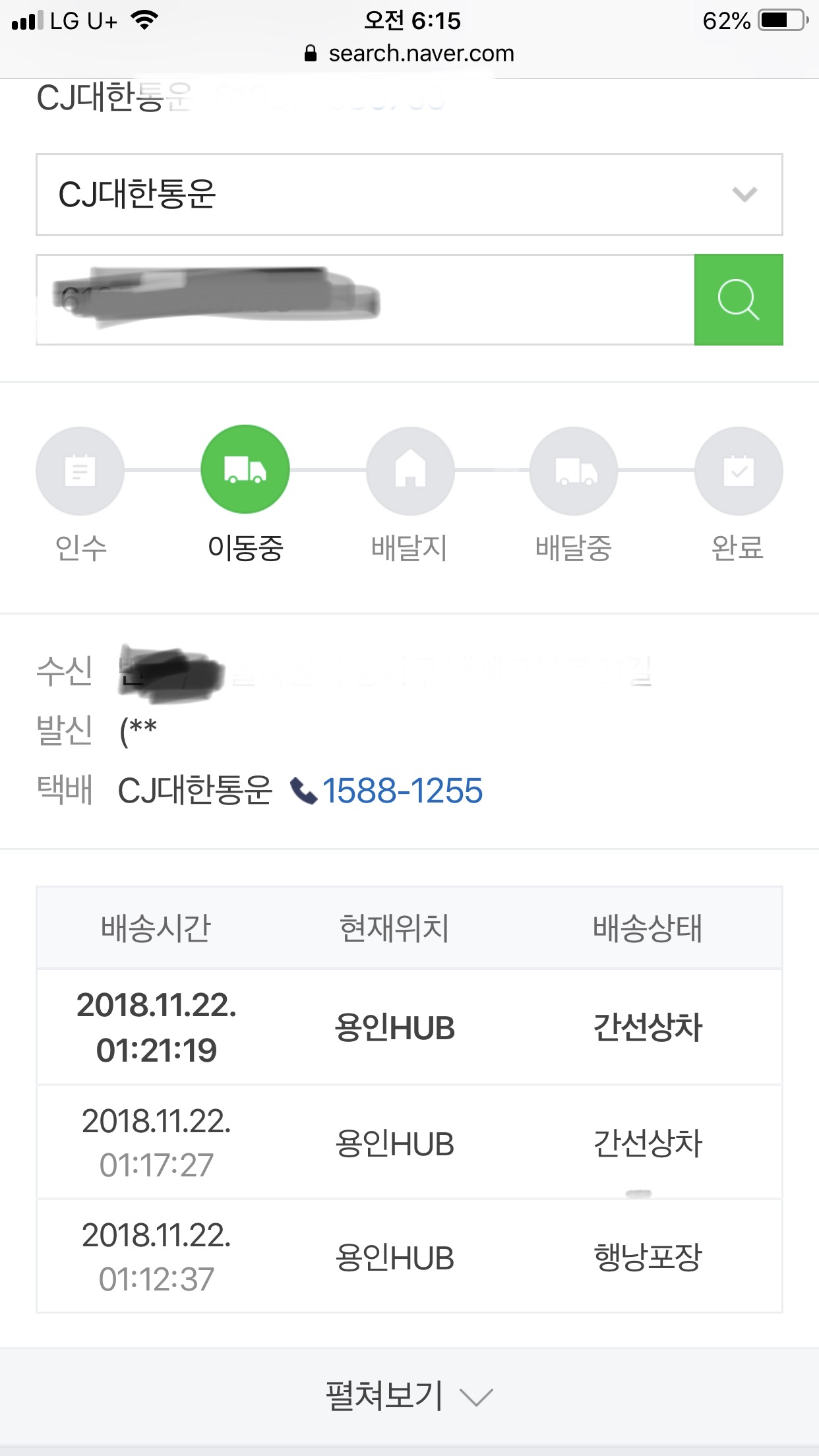
Task: Click the 배달지 house step icon
Action: tap(409, 470)
